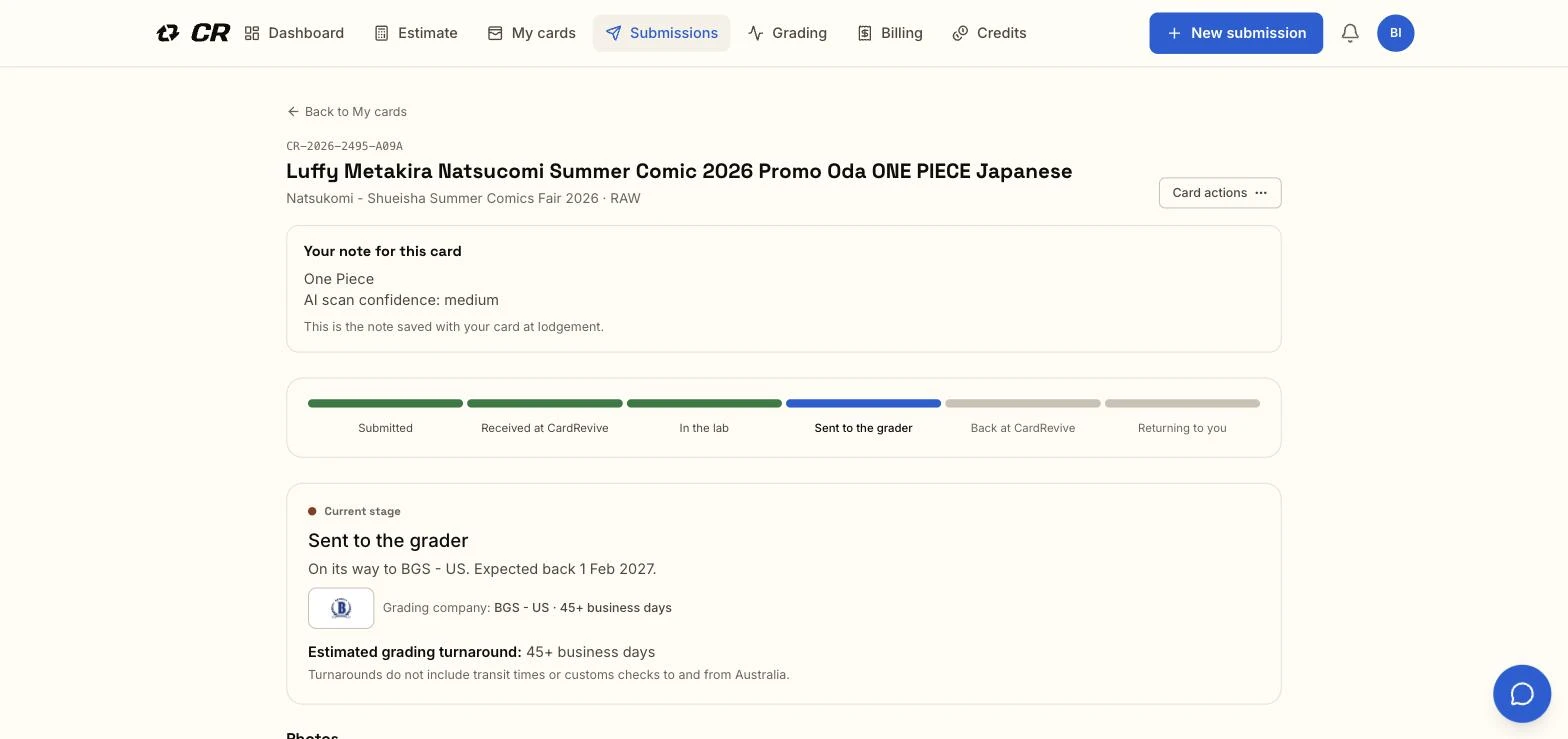Click the Back at CardRevive progress segment
The height and width of the screenshot is (739, 1568).
tap(1023, 404)
